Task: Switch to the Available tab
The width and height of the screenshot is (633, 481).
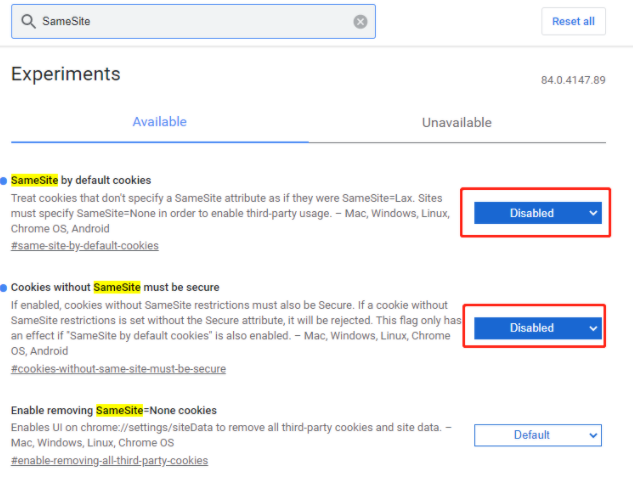Action: (159, 122)
